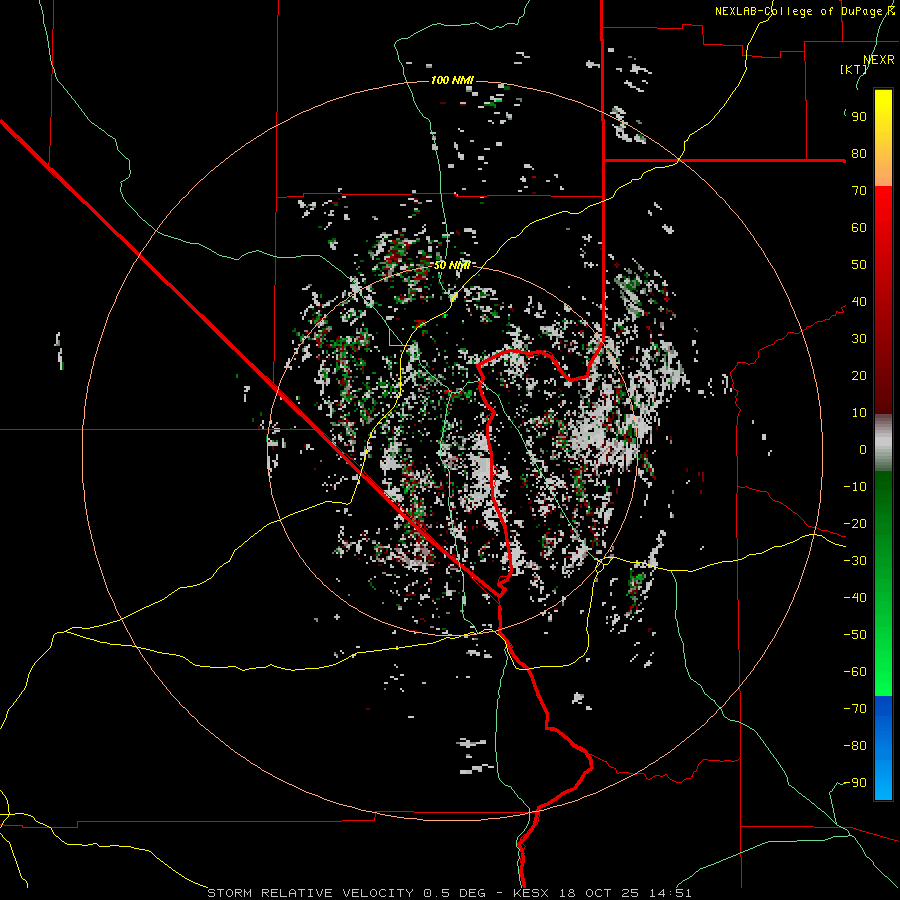Click the 0 scale value
Viewport: 900px width, 900px height.
click(x=863, y=449)
